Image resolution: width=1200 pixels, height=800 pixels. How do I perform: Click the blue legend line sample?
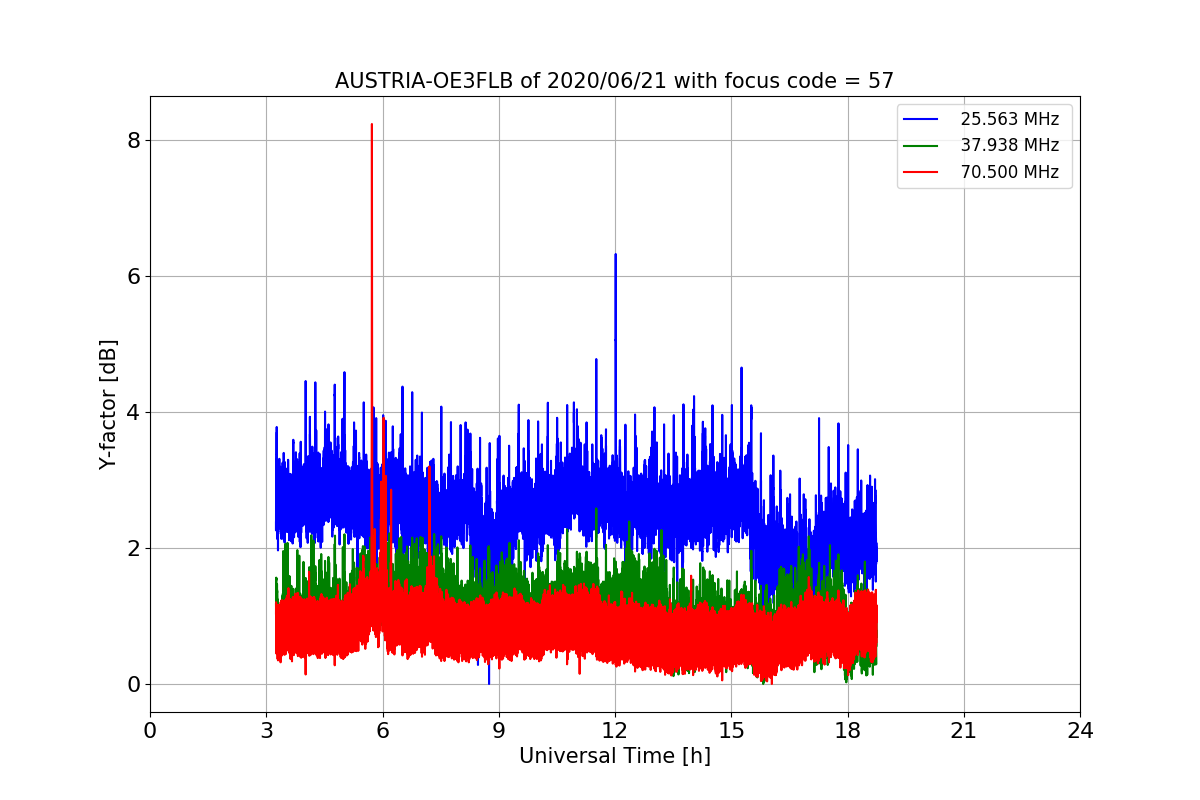pos(922,119)
